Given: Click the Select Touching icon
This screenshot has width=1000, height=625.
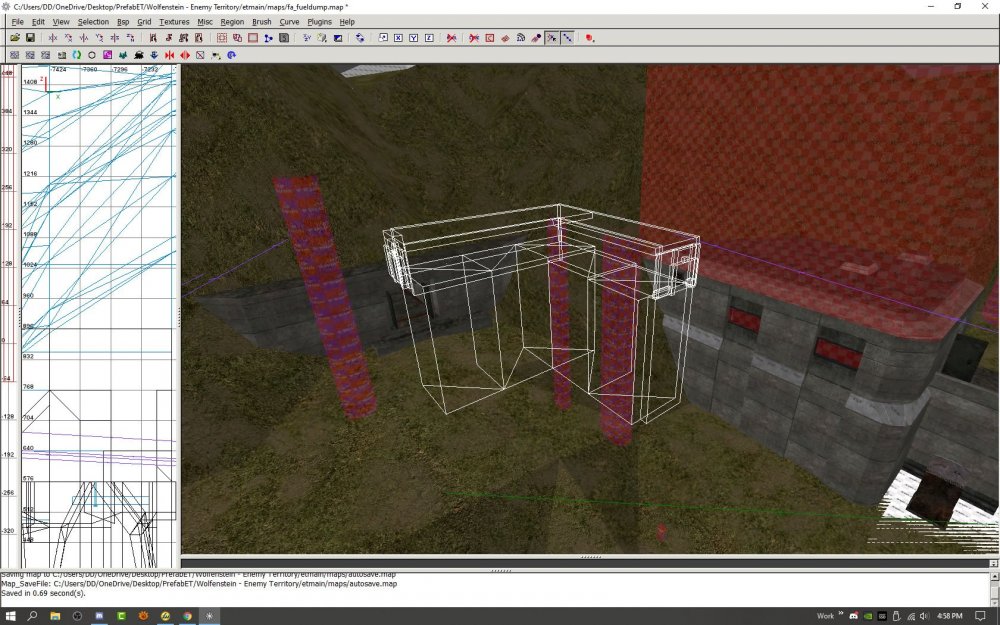Looking at the screenshot, I should [168, 38].
